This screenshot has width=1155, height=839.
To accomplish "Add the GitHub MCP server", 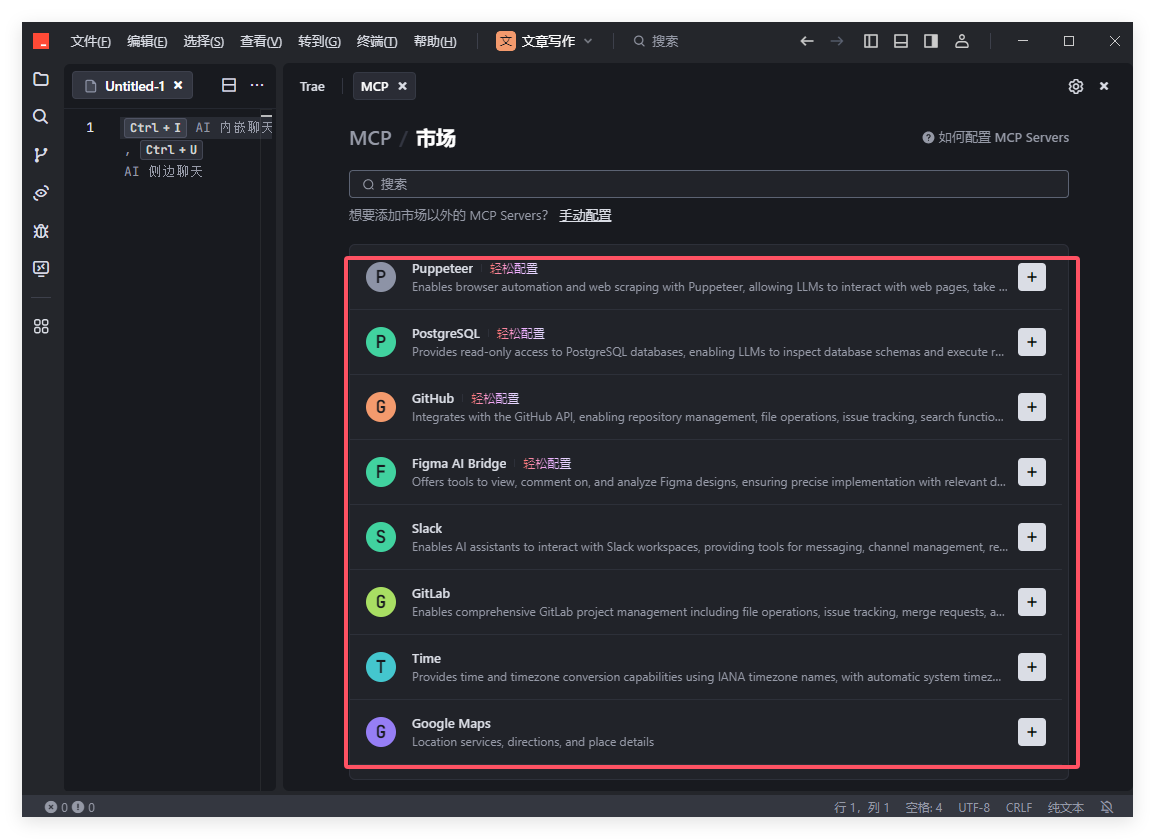I will [1031, 407].
